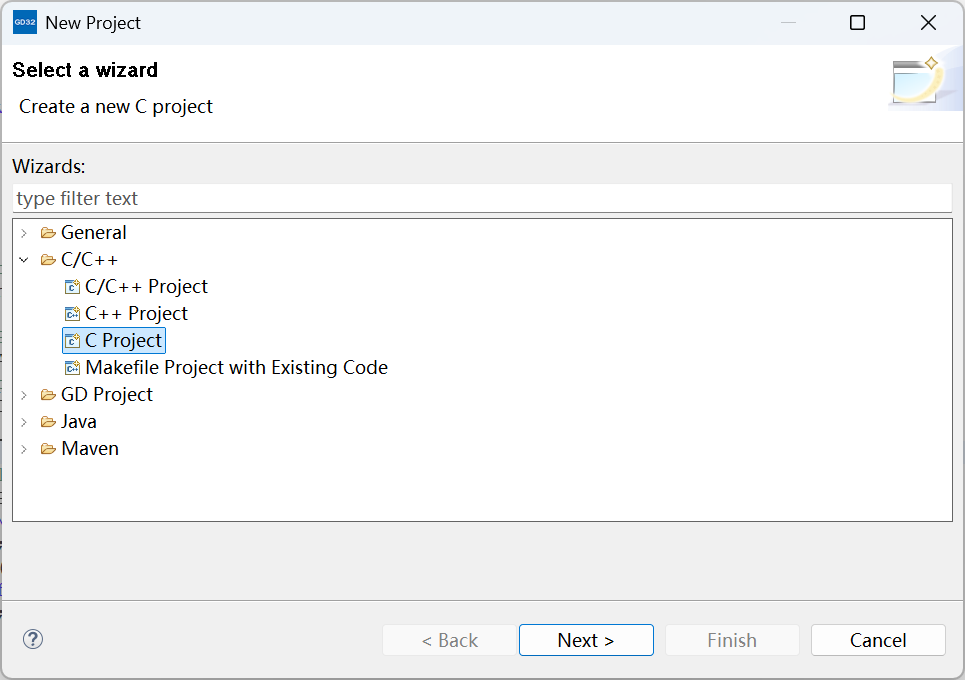
Task: Click the C++ Project wizard icon
Action: coord(72,314)
